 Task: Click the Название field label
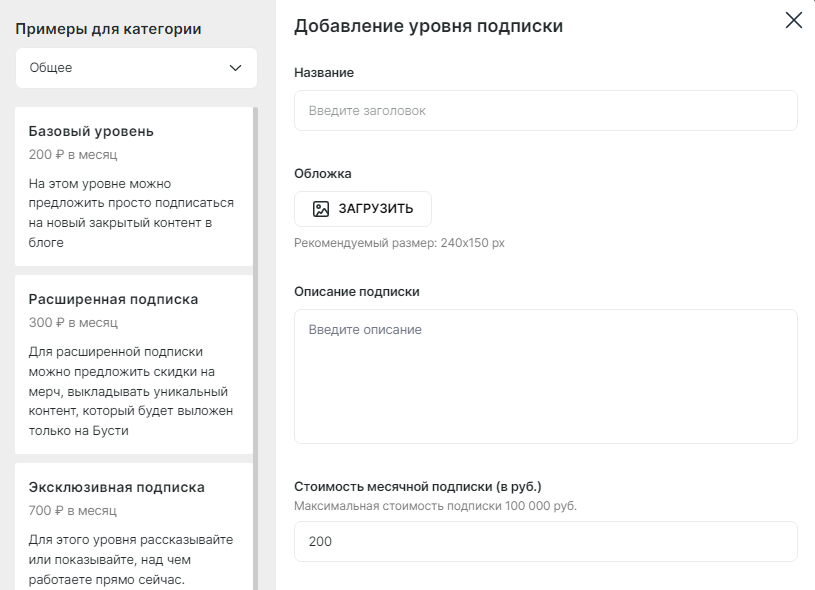pyautogui.click(x=324, y=73)
